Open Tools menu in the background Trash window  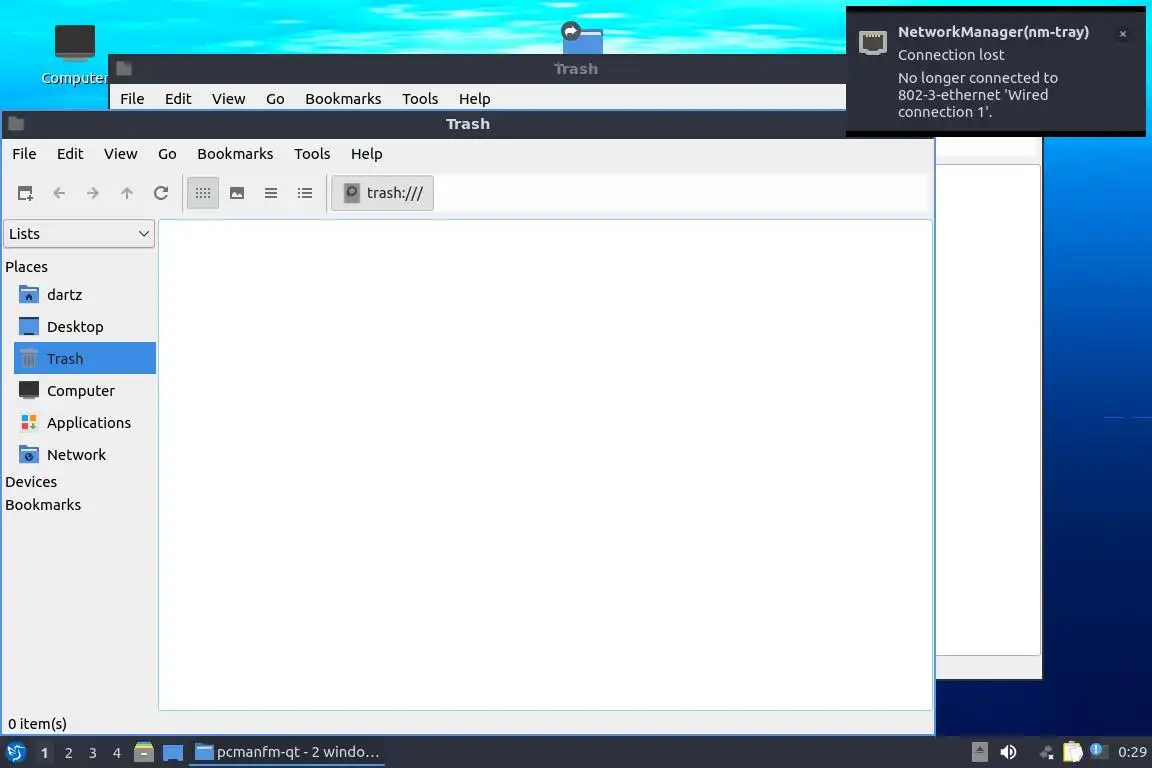(420, 98)
